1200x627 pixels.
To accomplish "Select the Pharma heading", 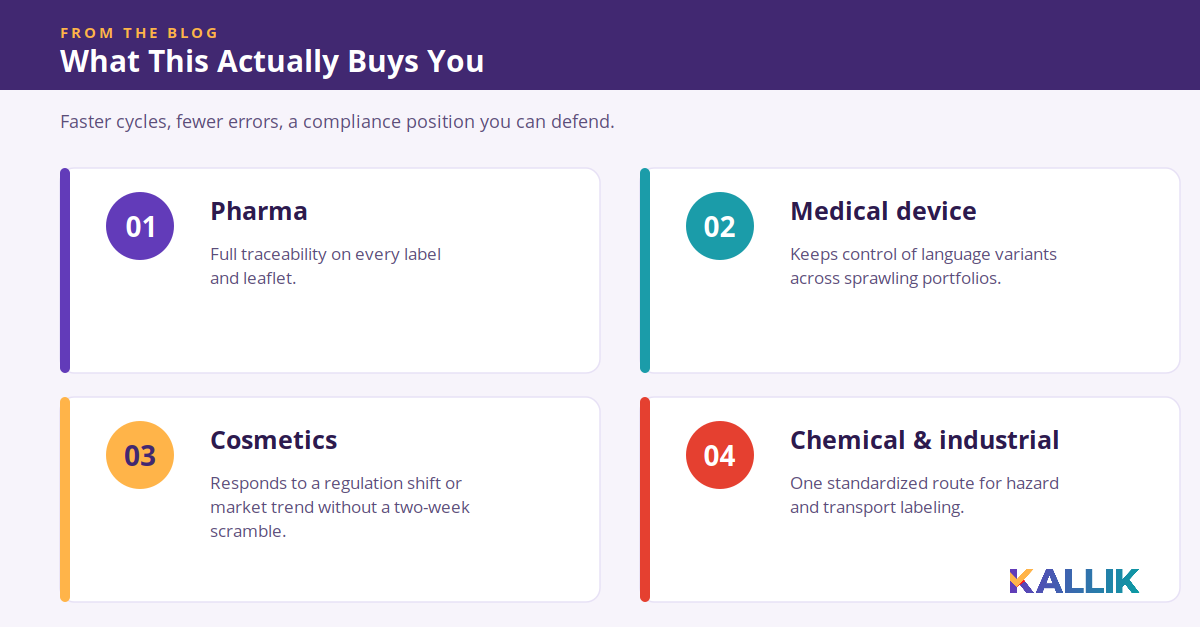I will tap(259, 211).
